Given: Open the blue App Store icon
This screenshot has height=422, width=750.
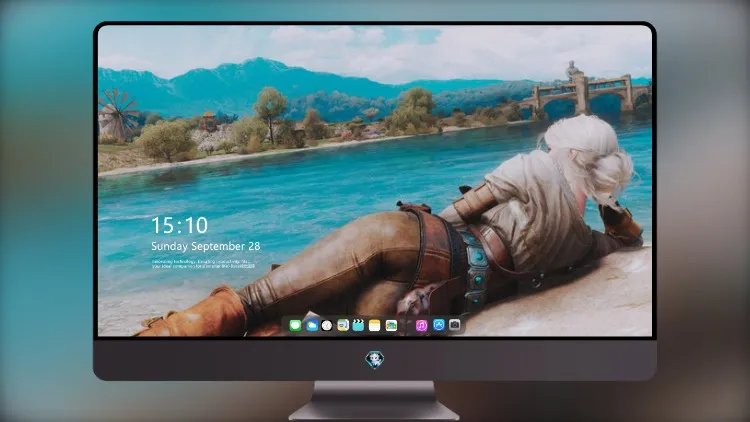Looking at the screenshot, I should (438, 325).
